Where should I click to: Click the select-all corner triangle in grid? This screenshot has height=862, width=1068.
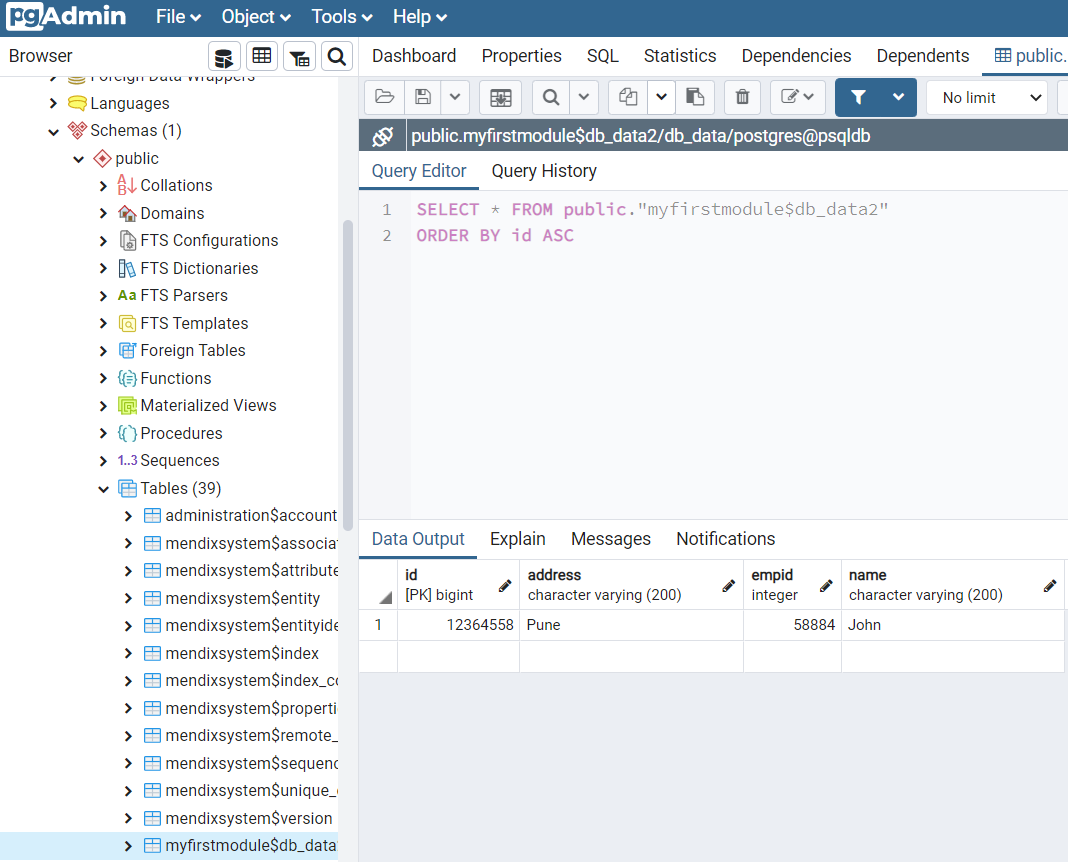point(386,597)
